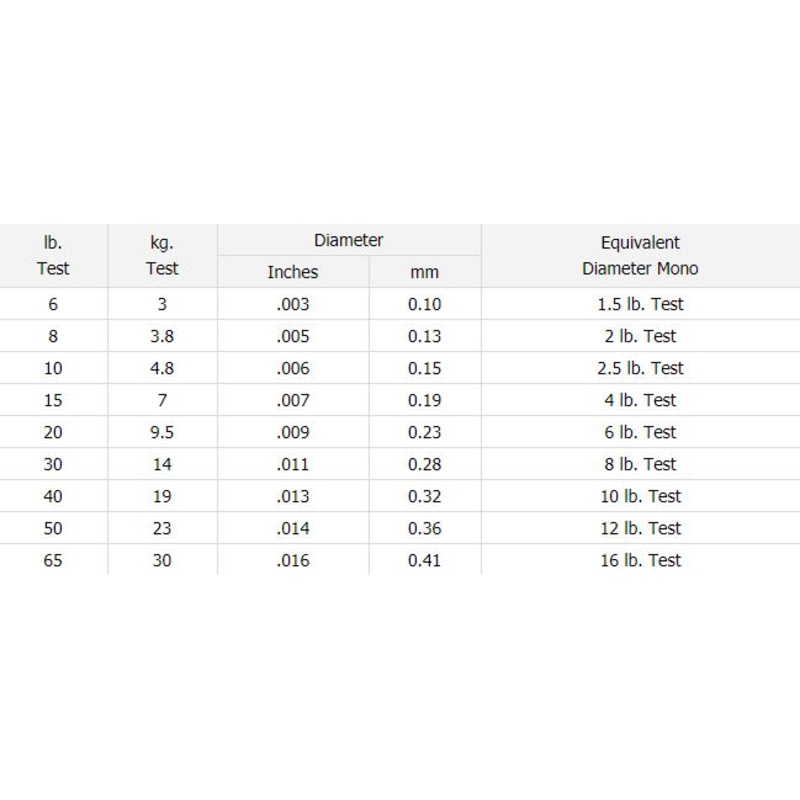Click the 'Inches' sub-column header
800x800 pixels.
point(292,272)
